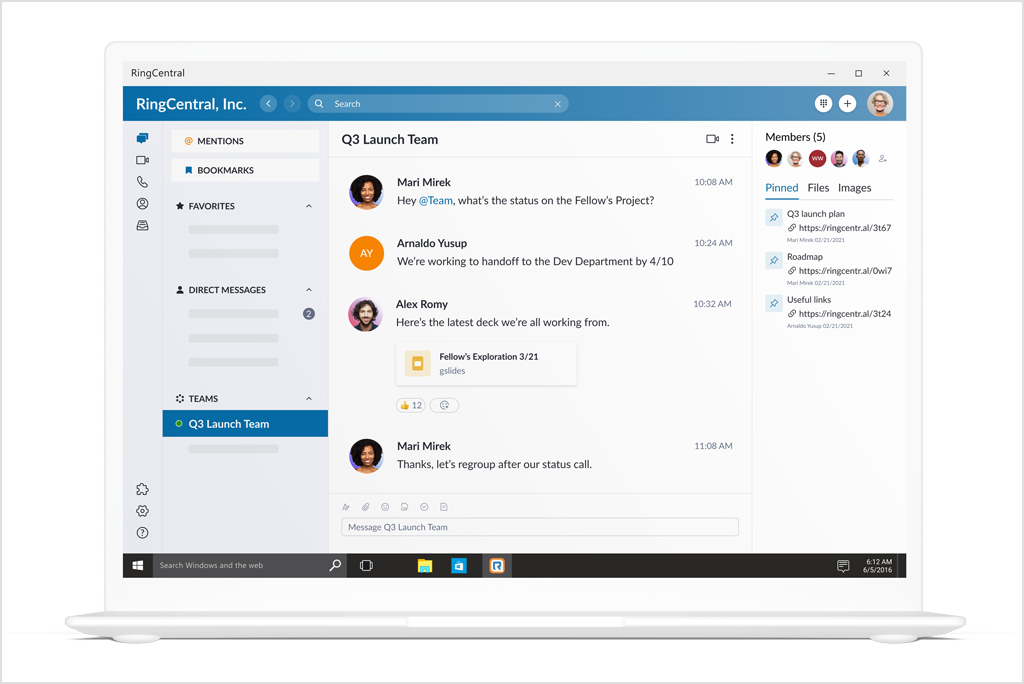This screenshot has width=1024, height=684.
Task: Open the Contacts icon in the left rail
Action: click(x=142, y=203)
